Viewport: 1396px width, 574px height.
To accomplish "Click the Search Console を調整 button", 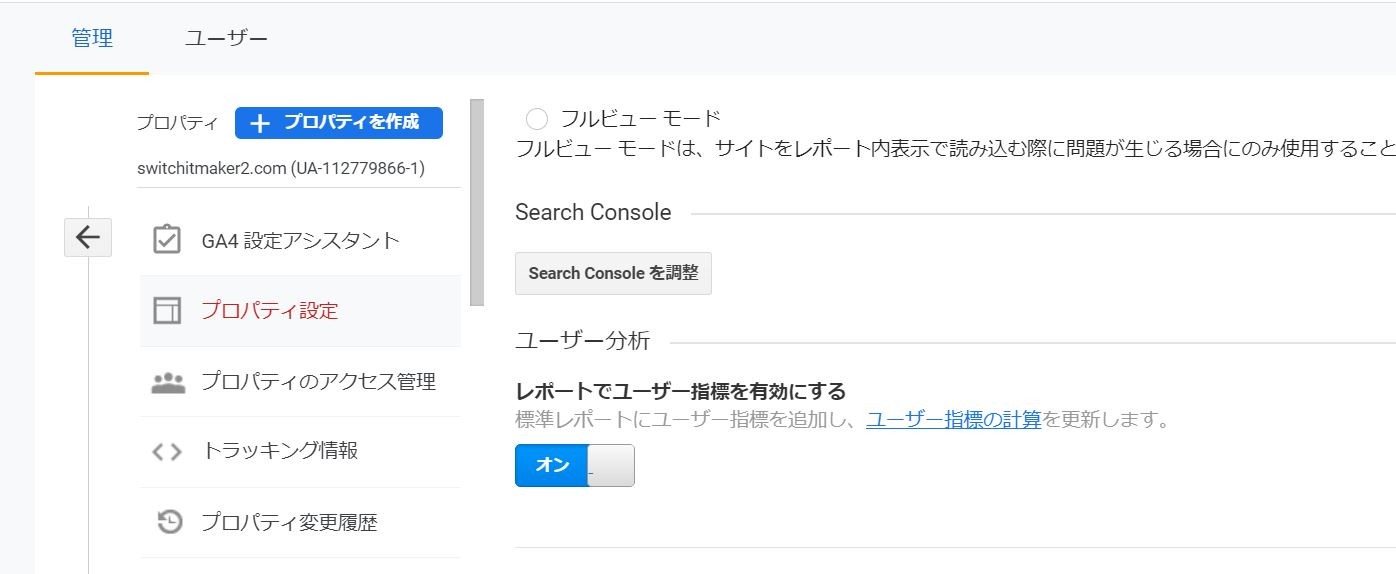I will (613, 273).
